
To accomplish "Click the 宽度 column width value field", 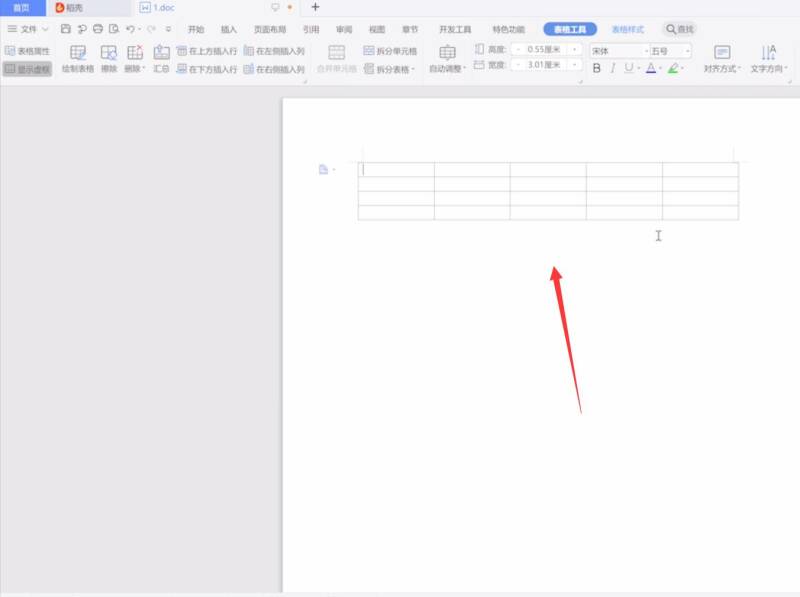I will tap(544, 65).
